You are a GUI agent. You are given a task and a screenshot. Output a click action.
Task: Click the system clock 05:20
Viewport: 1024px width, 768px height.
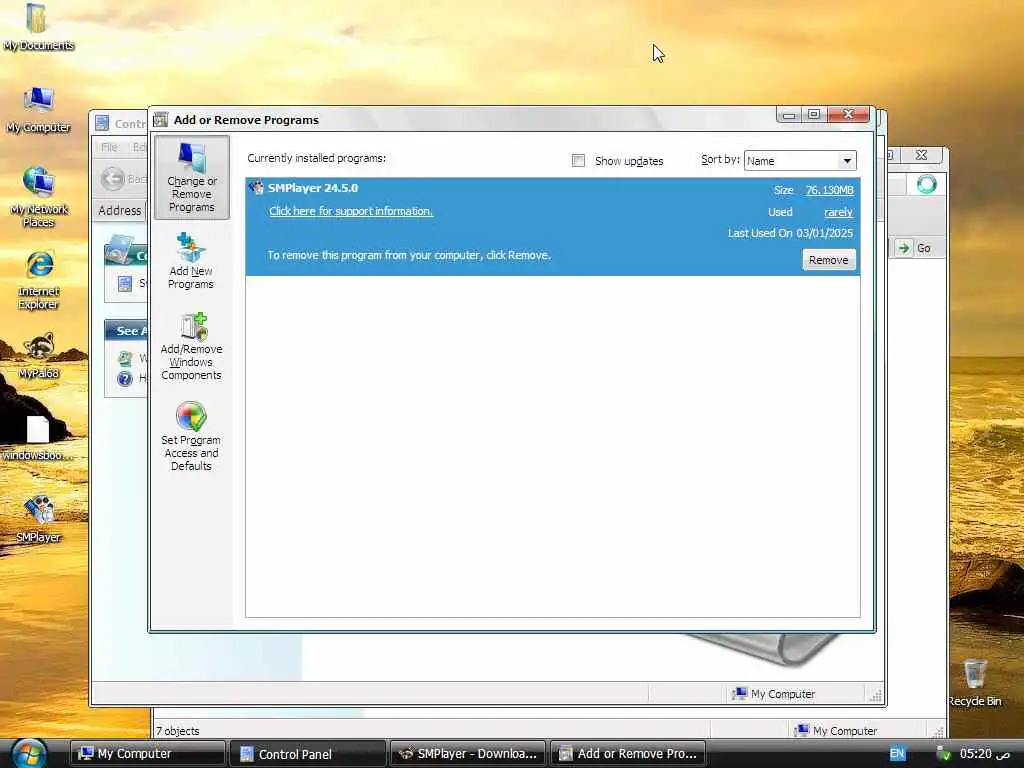984,754
